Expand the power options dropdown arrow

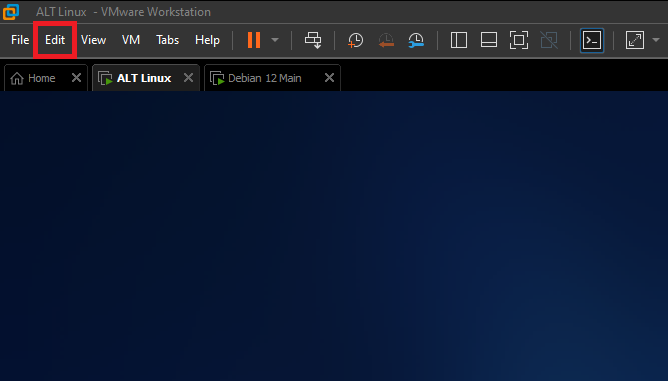click(x=275, y=40)
